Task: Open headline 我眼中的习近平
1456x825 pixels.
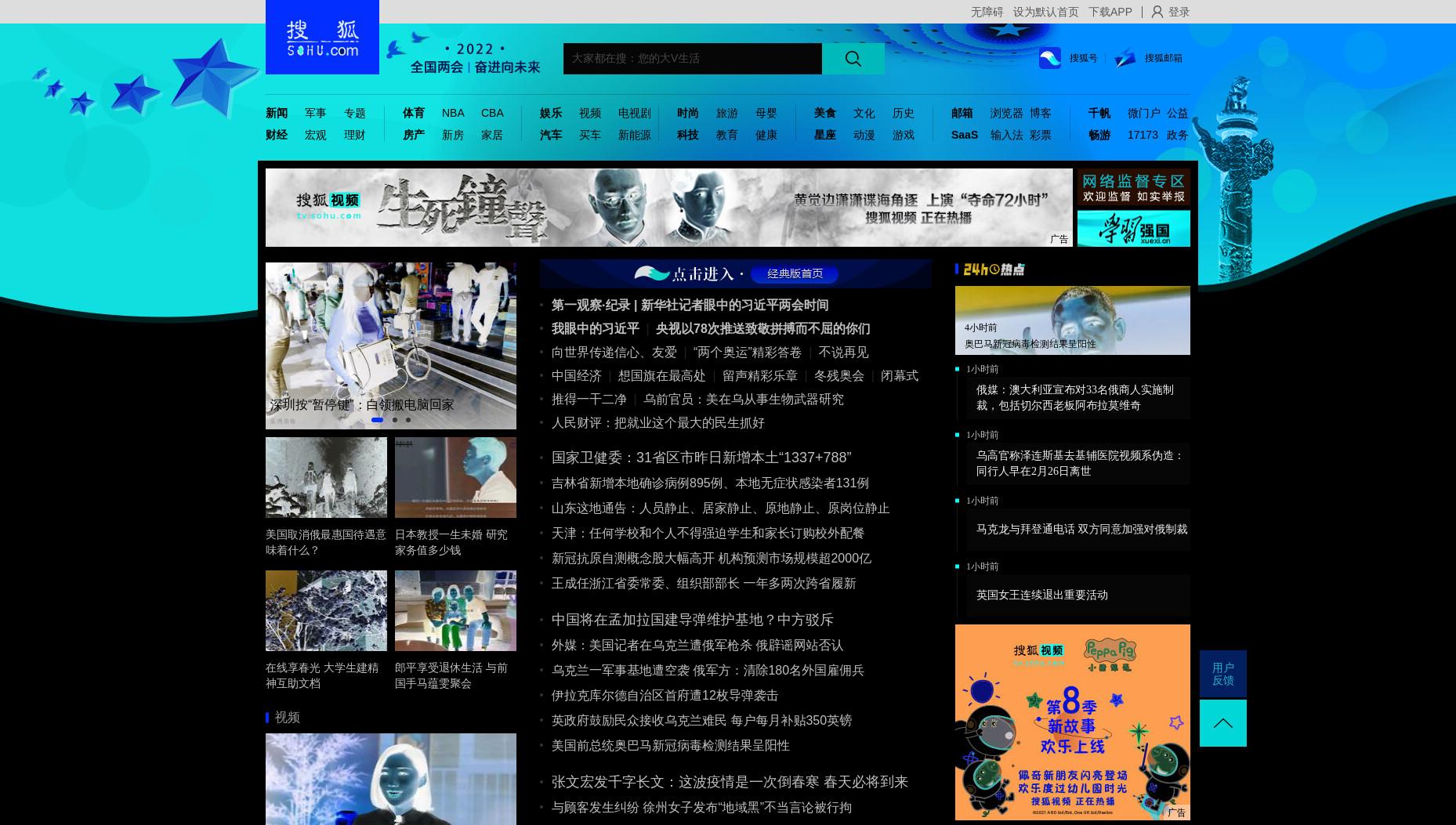Action: (x=596, y=329)
